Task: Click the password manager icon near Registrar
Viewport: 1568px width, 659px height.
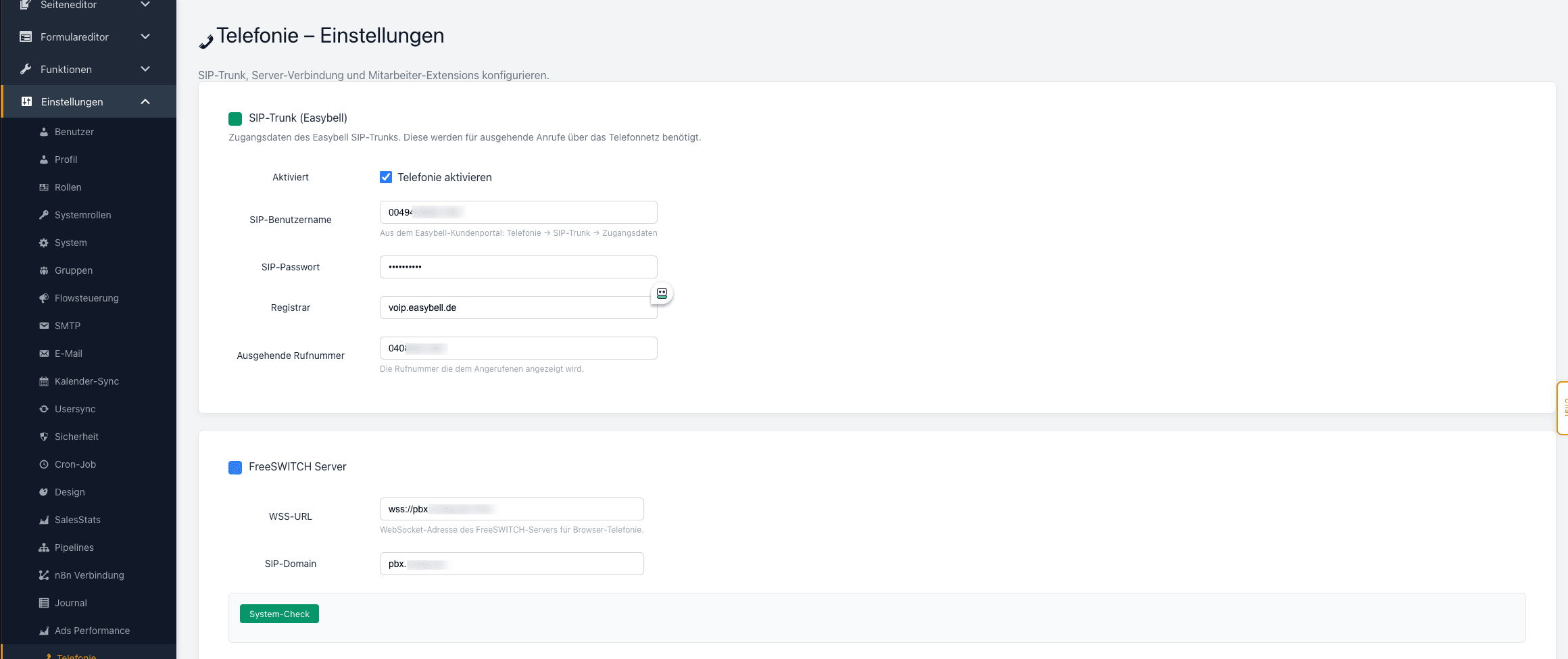Action: click(662, 293)
